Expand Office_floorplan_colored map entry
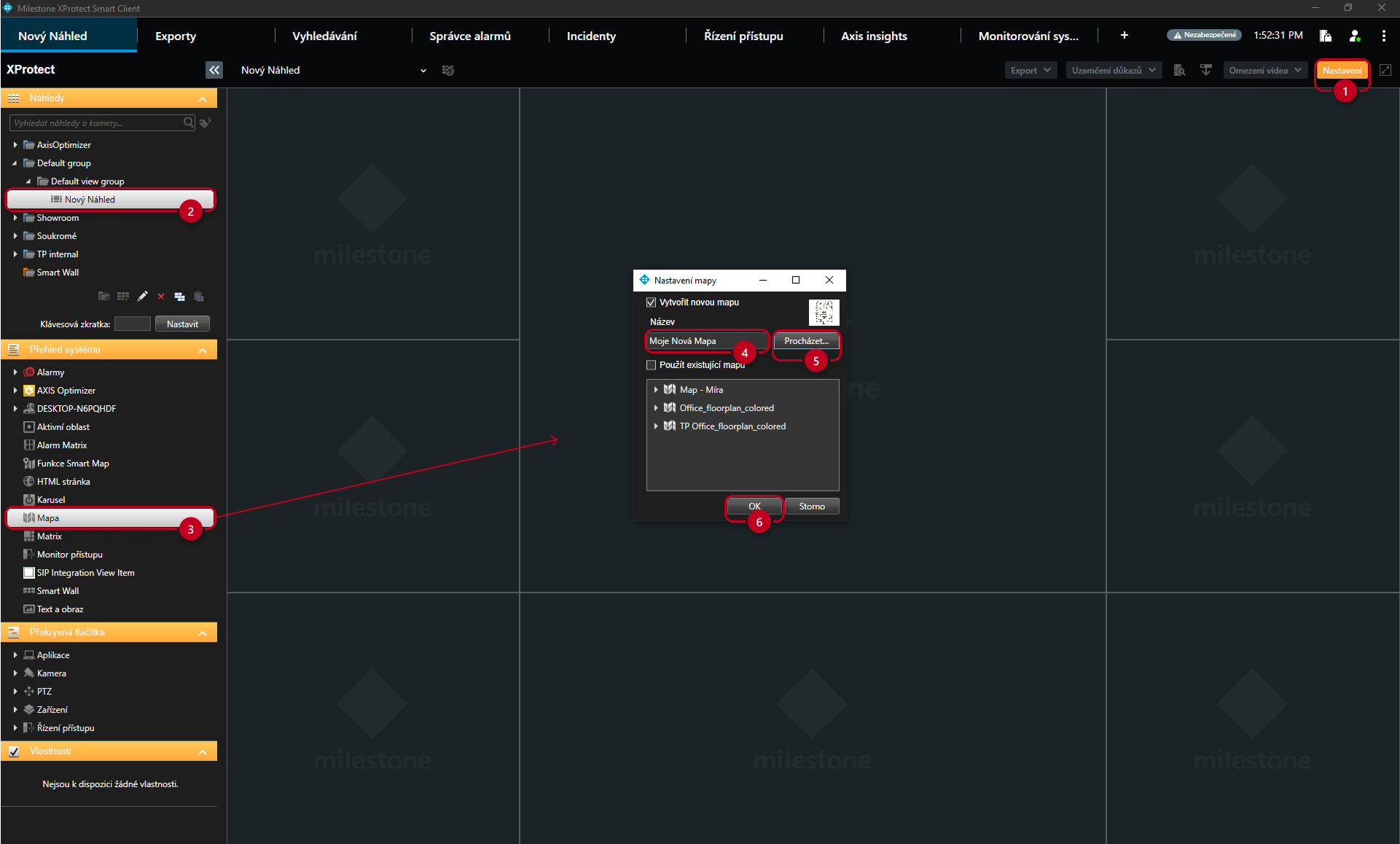This screenshot has width=1400, height=844. click(656, 408)
